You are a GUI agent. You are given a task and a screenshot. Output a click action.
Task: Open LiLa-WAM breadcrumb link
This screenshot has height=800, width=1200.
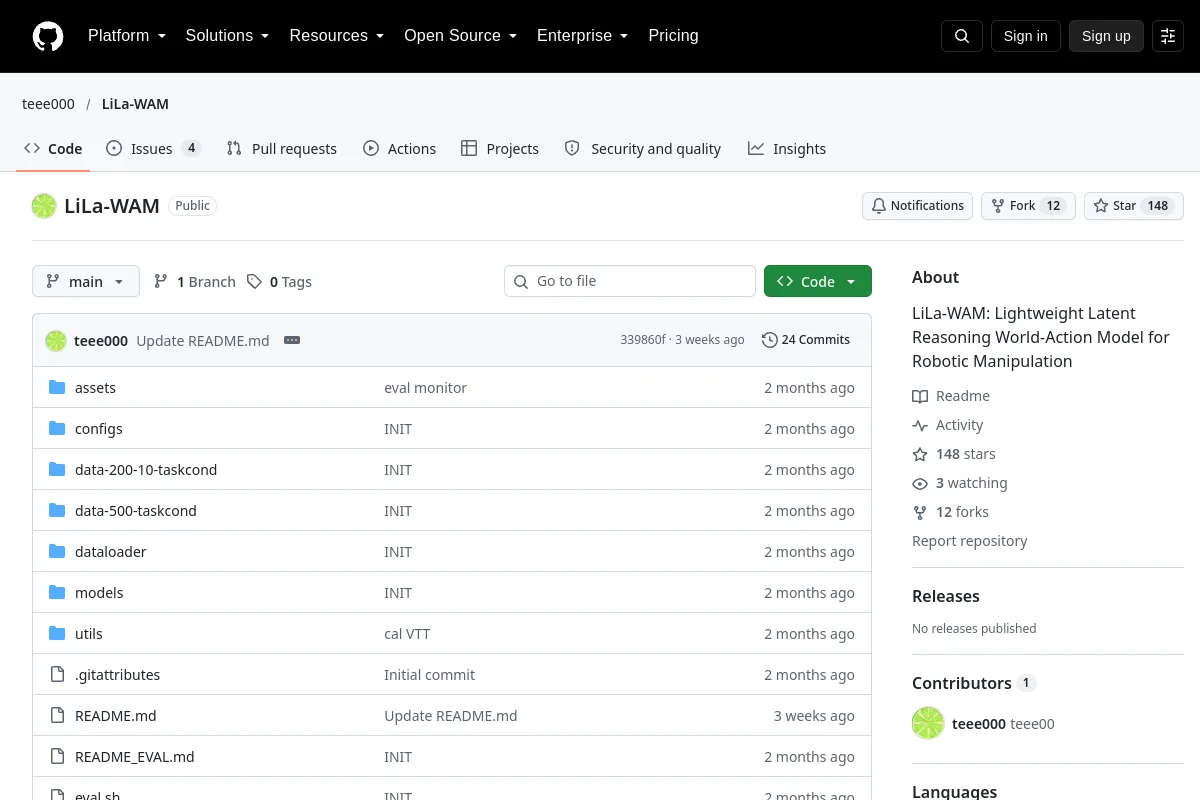pos(135,104)
